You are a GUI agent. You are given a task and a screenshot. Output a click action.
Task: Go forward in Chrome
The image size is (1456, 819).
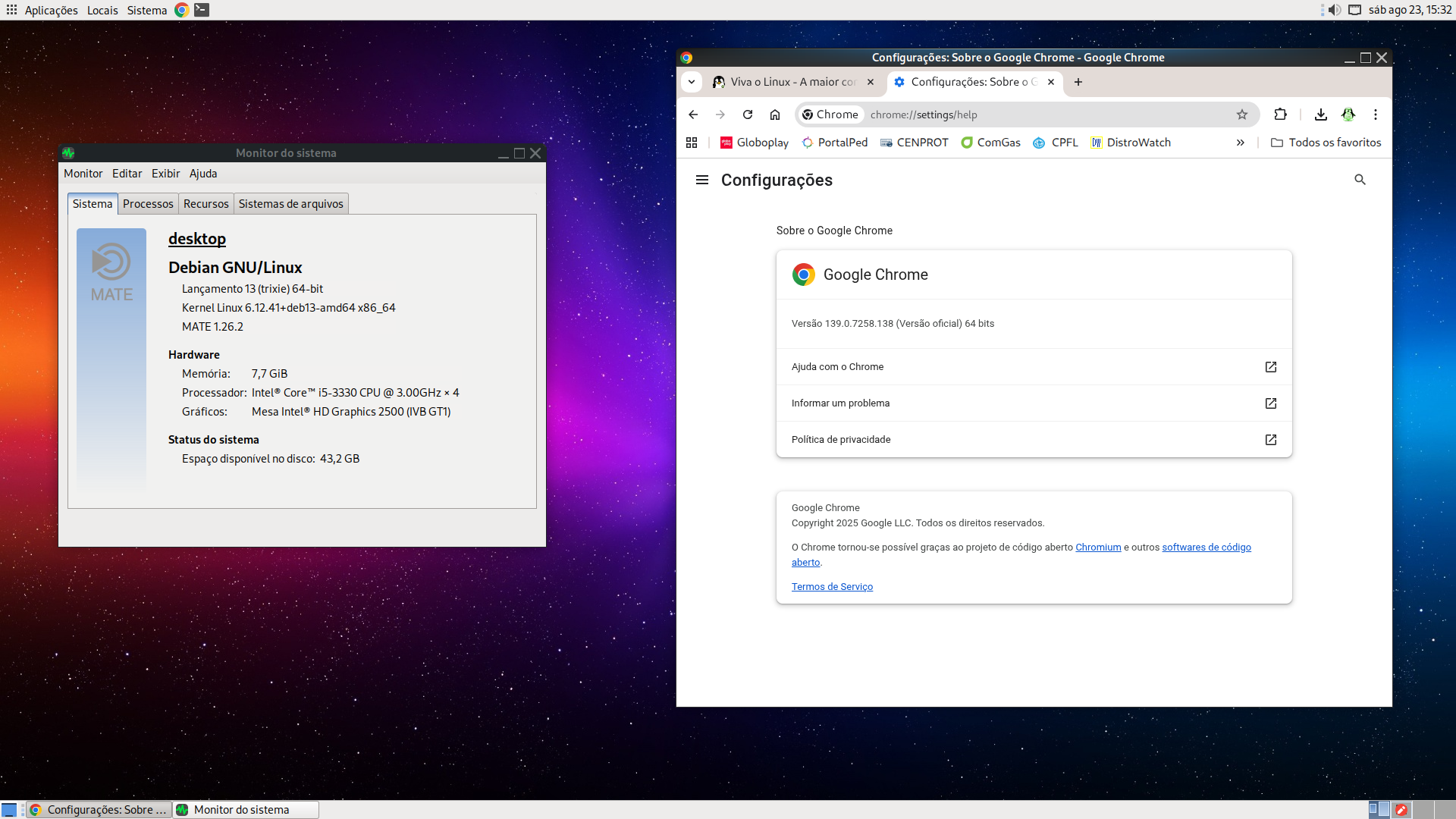pyautogui.click(x=720, y=115)
